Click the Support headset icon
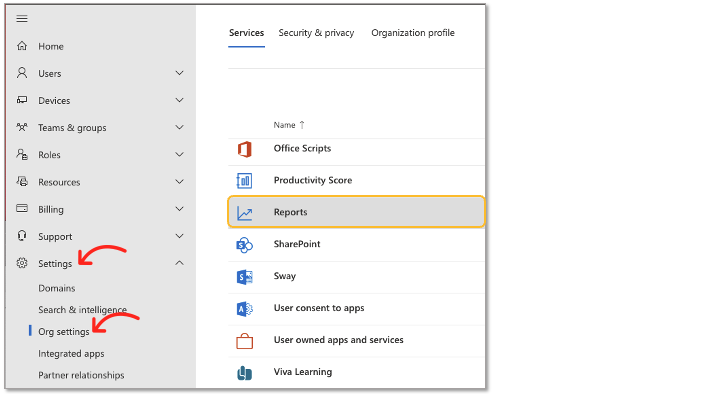This screenshot has width=706, height=394. point(22,235)
